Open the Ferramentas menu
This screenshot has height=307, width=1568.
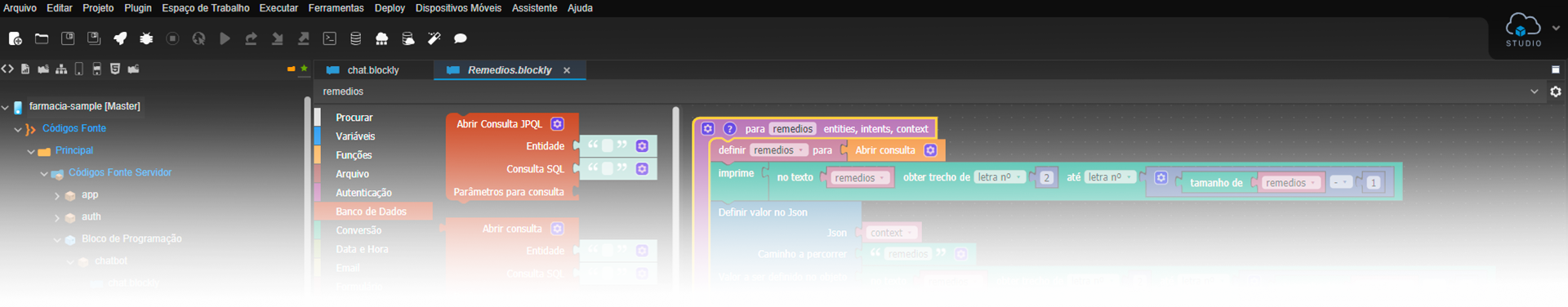click(336, 8)
